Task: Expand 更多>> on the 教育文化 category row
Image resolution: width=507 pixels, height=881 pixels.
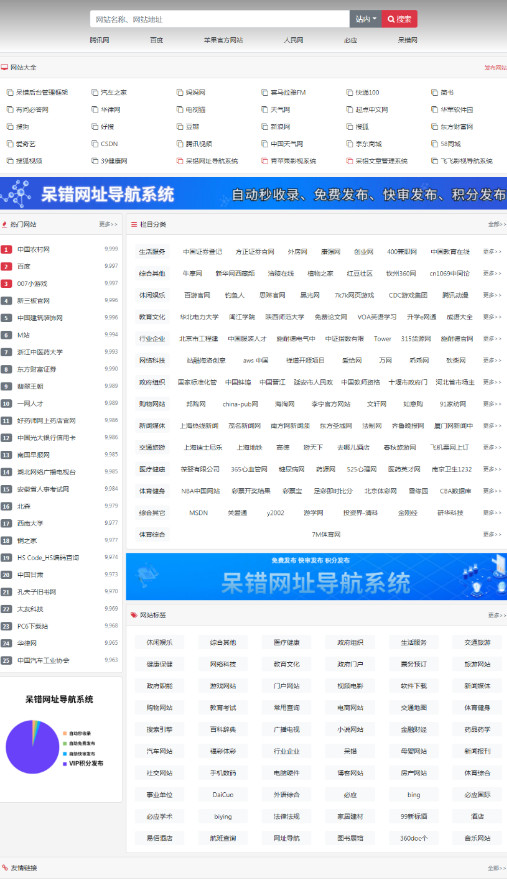Action: [492, 317]
